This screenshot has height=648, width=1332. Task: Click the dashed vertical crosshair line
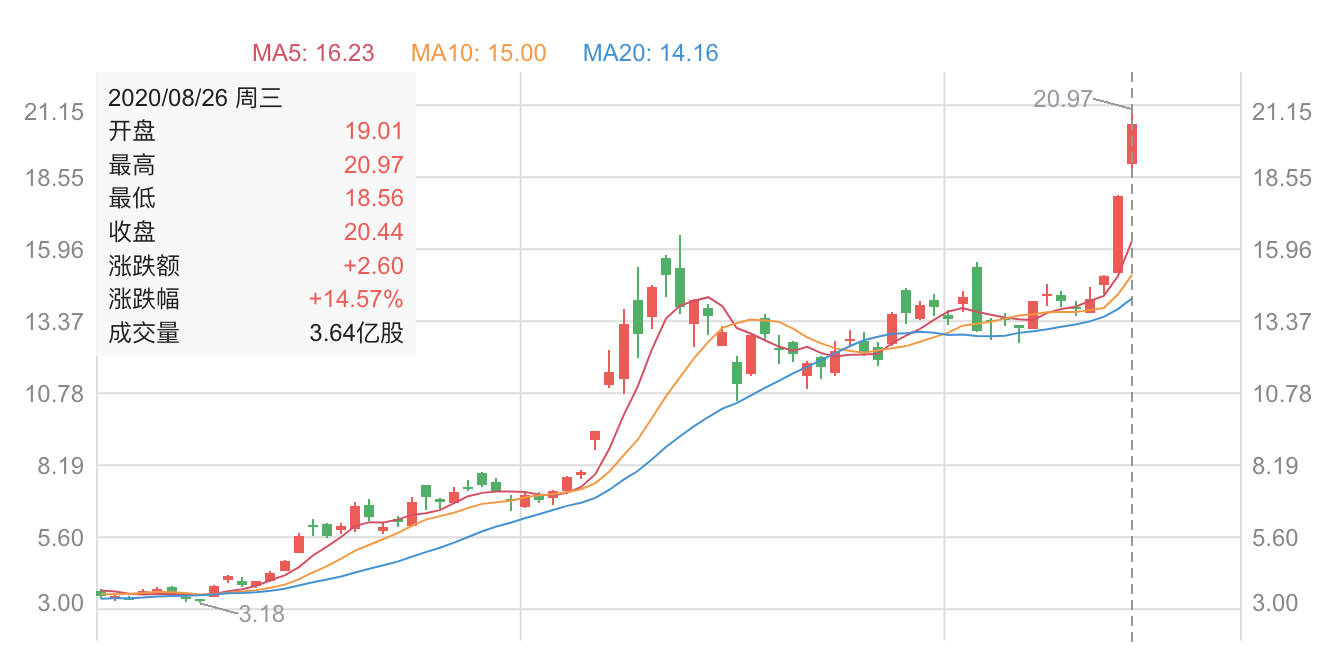point(1132,357)
